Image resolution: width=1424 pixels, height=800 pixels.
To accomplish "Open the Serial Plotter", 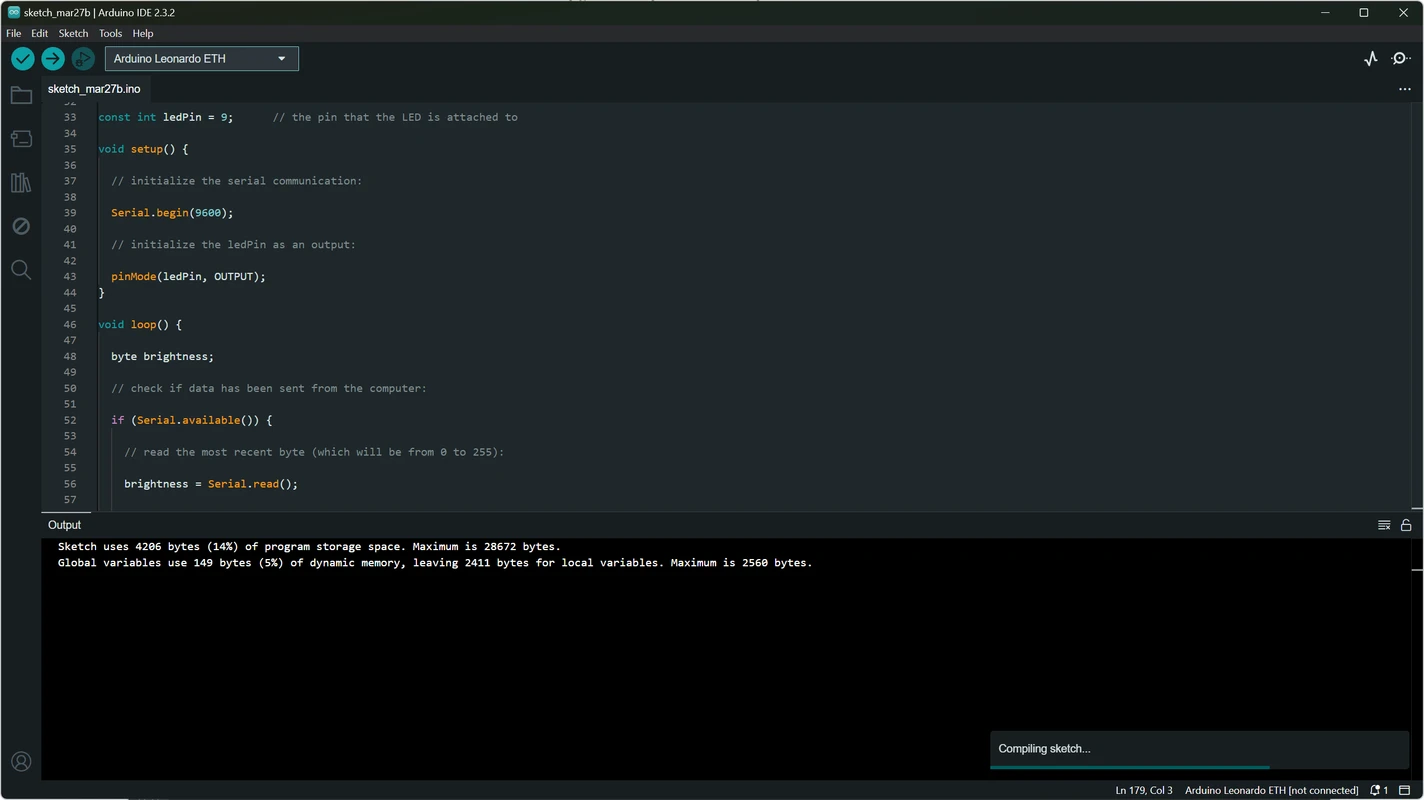I will tap(1371, 59).
